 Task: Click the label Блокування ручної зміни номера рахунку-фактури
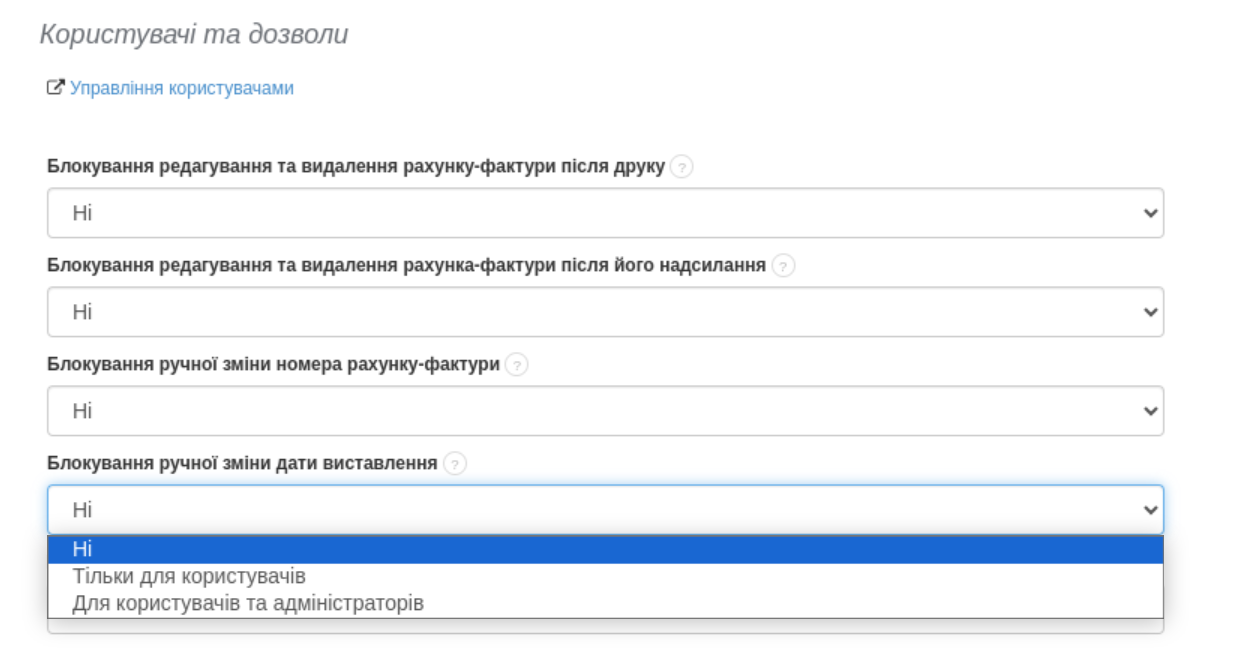276,363
